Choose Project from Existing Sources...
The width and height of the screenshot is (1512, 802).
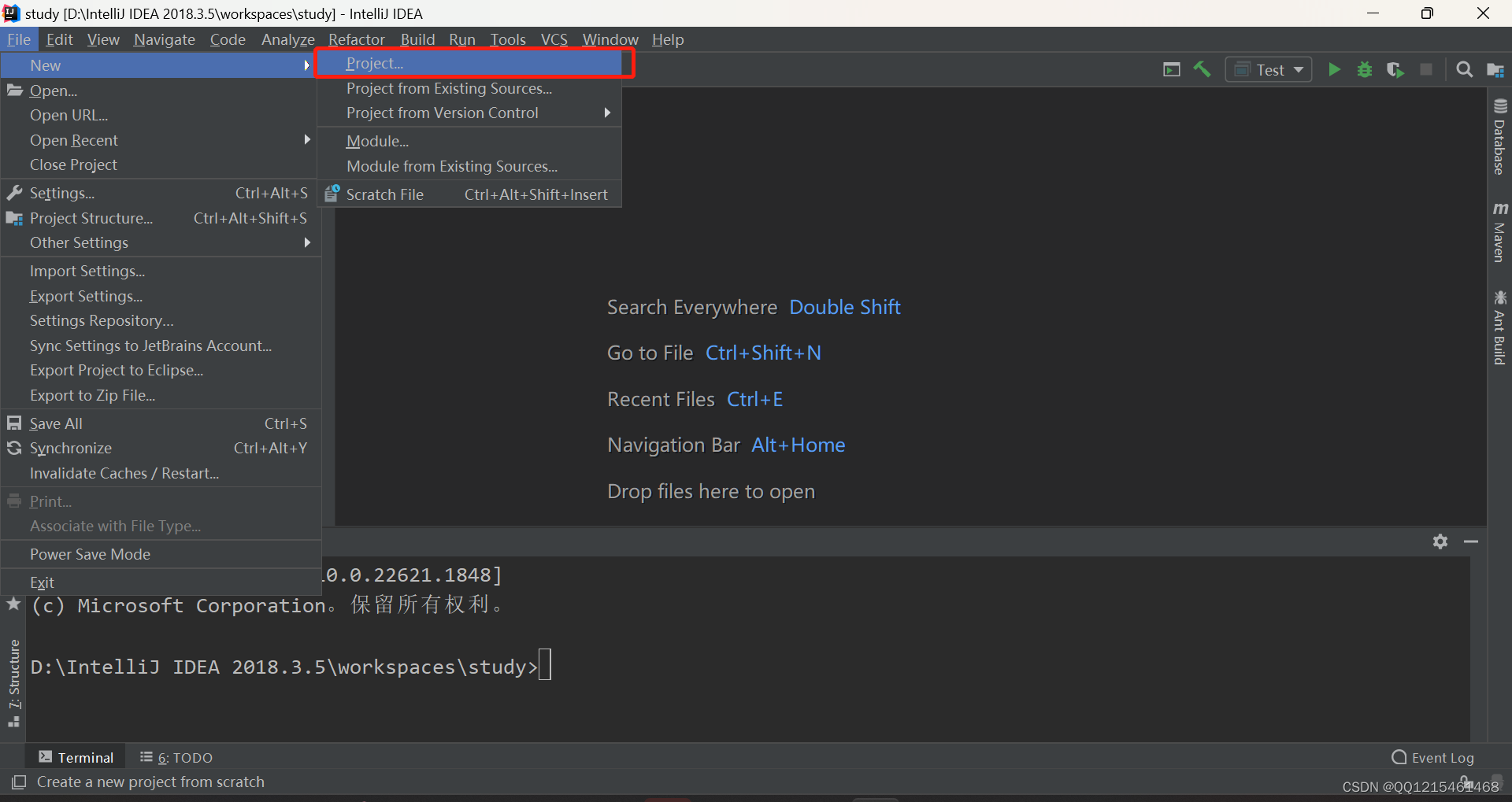pos(469,88)
